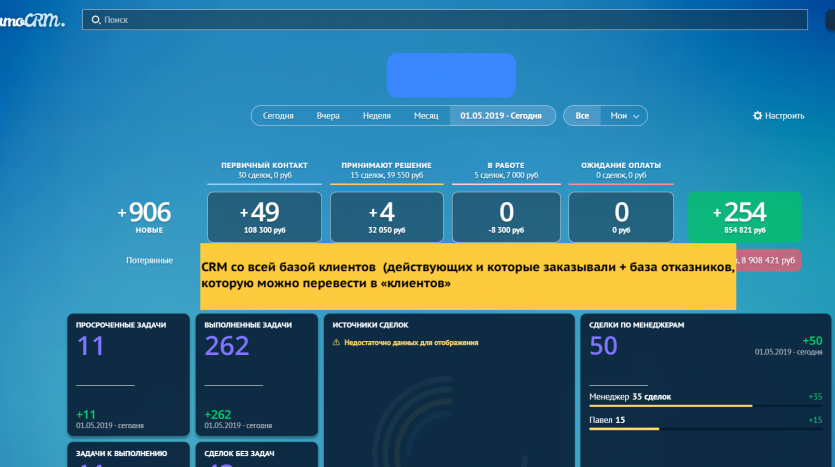
Task: Focus the Поиск search field
Action: (440, 20)
